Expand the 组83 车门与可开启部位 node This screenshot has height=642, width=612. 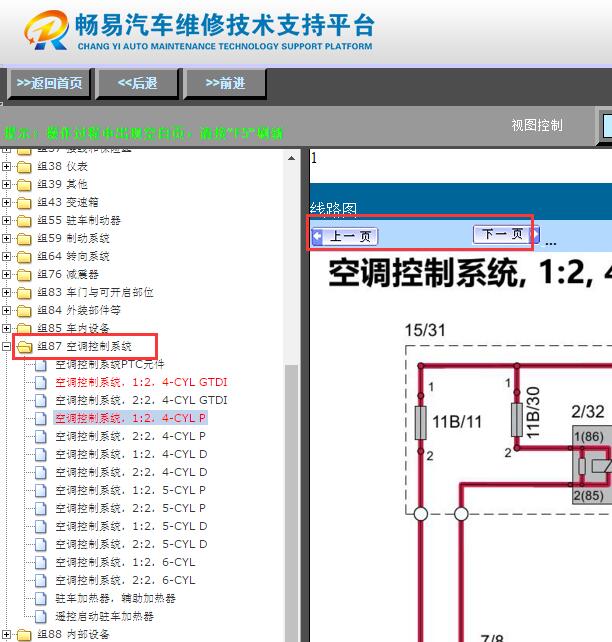coord(6,292)
